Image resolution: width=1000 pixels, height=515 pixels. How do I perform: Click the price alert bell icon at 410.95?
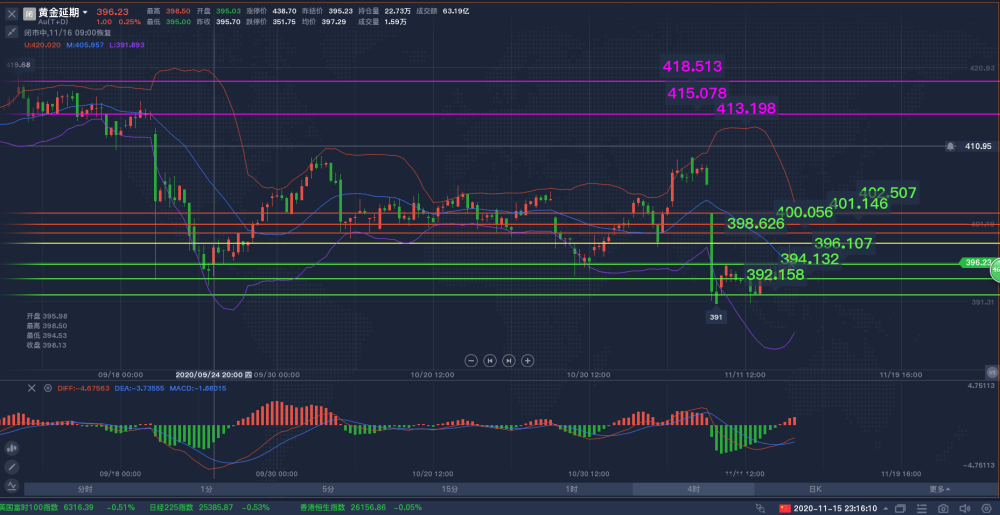point(951,146)
